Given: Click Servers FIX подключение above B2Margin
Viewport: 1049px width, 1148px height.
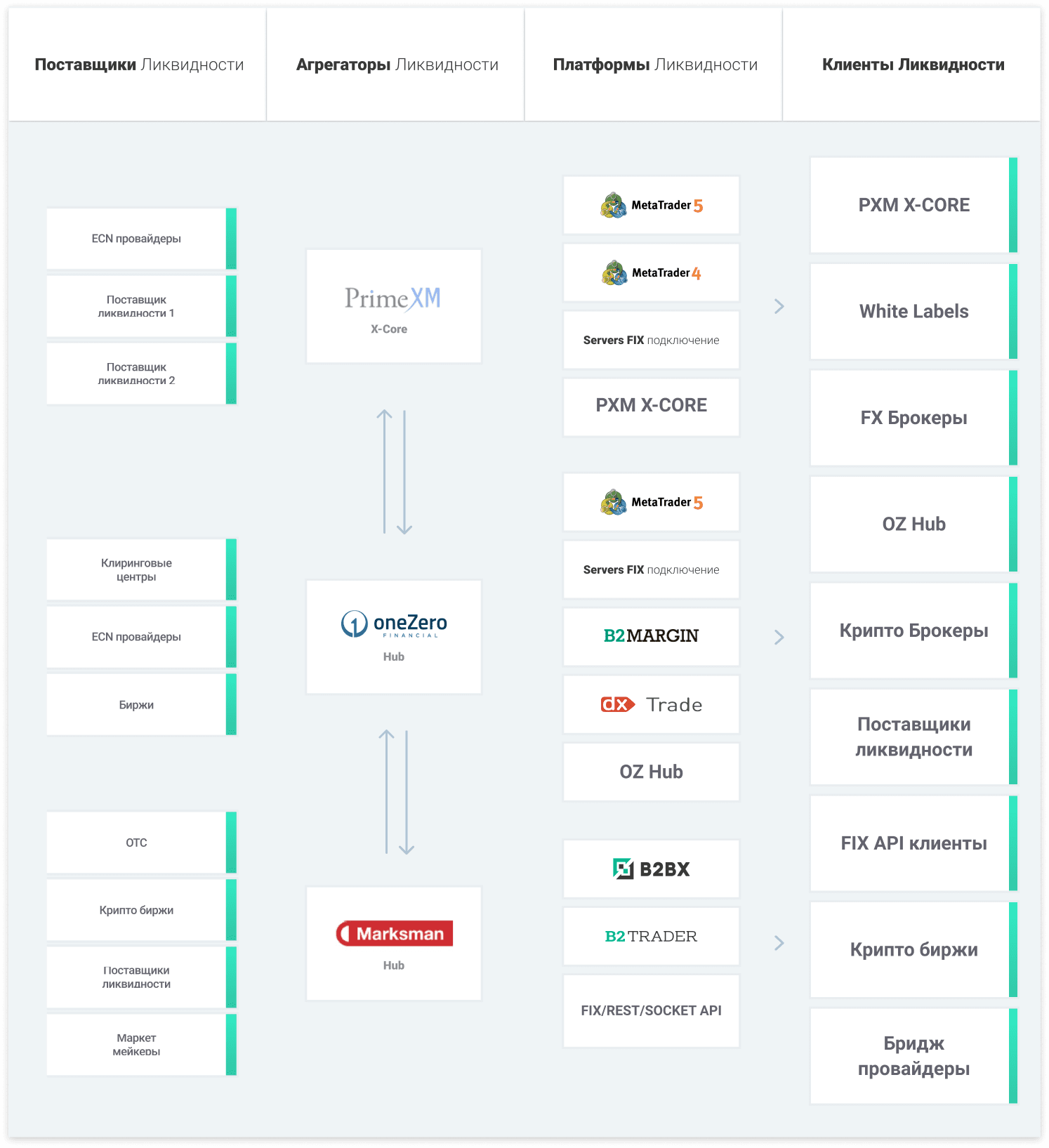Looking at the screenshot, I should (651, 569).
